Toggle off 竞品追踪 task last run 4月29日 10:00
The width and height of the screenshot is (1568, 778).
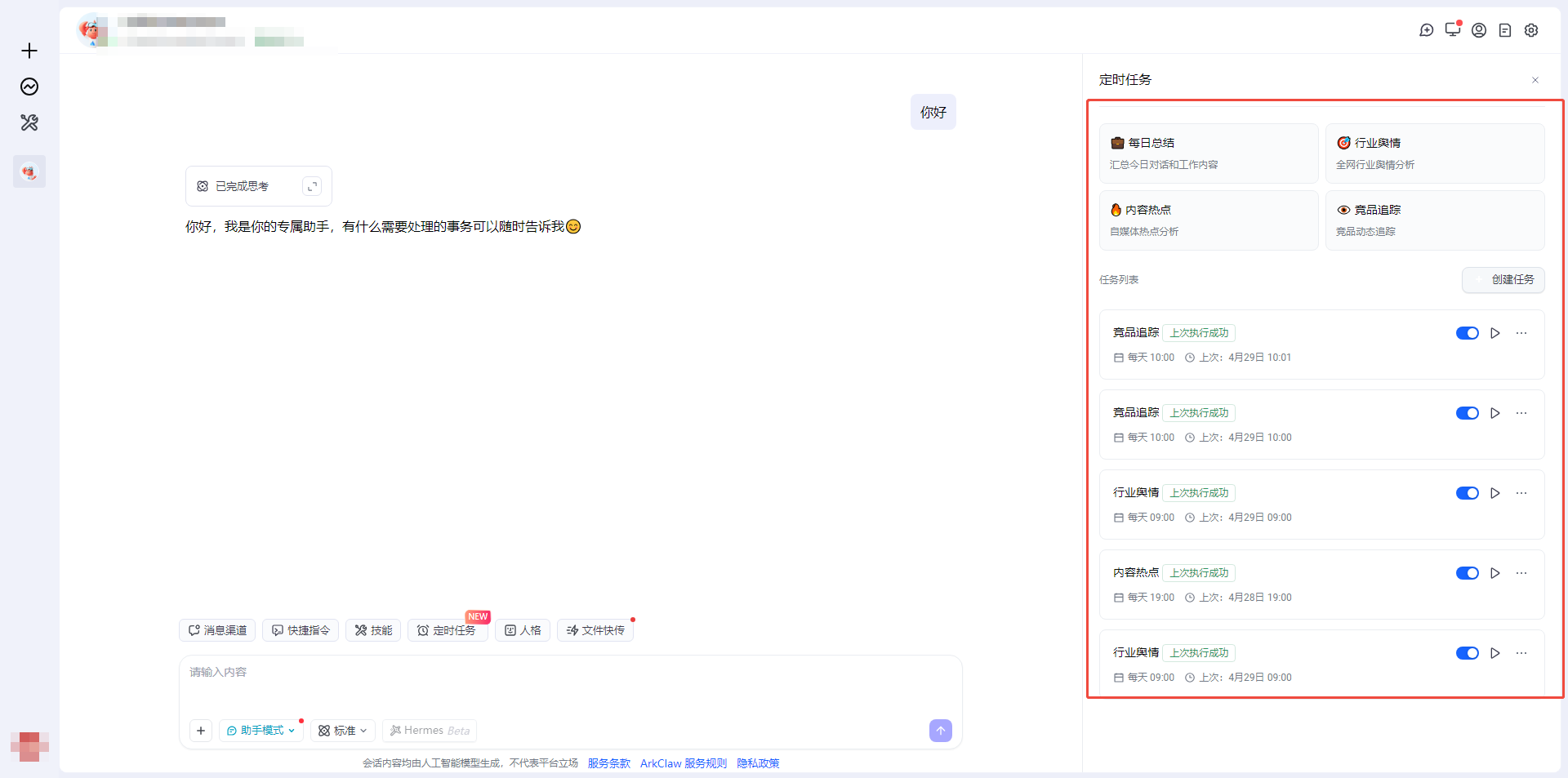(1468, 413)
